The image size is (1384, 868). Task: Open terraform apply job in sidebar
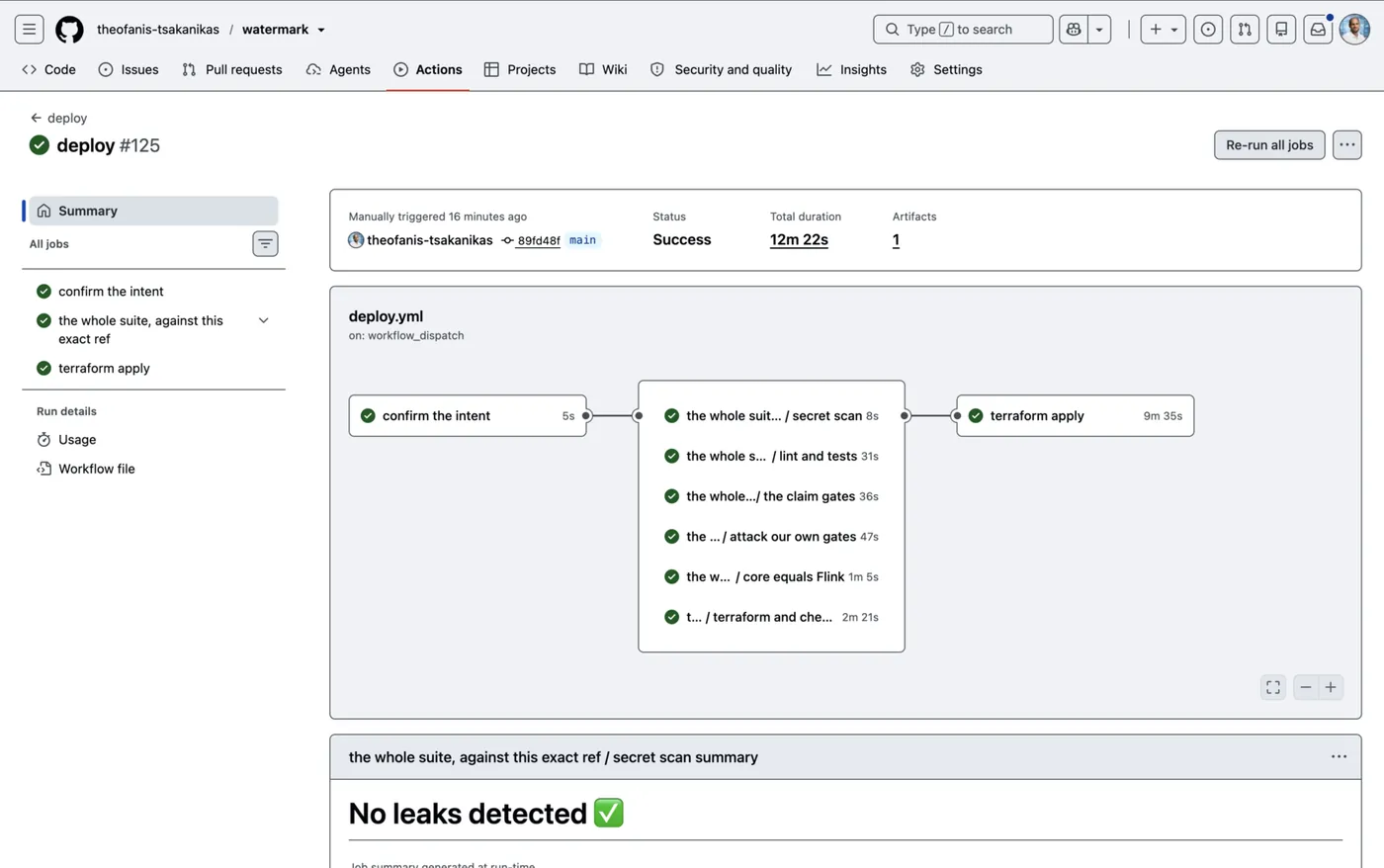point(104,368)
